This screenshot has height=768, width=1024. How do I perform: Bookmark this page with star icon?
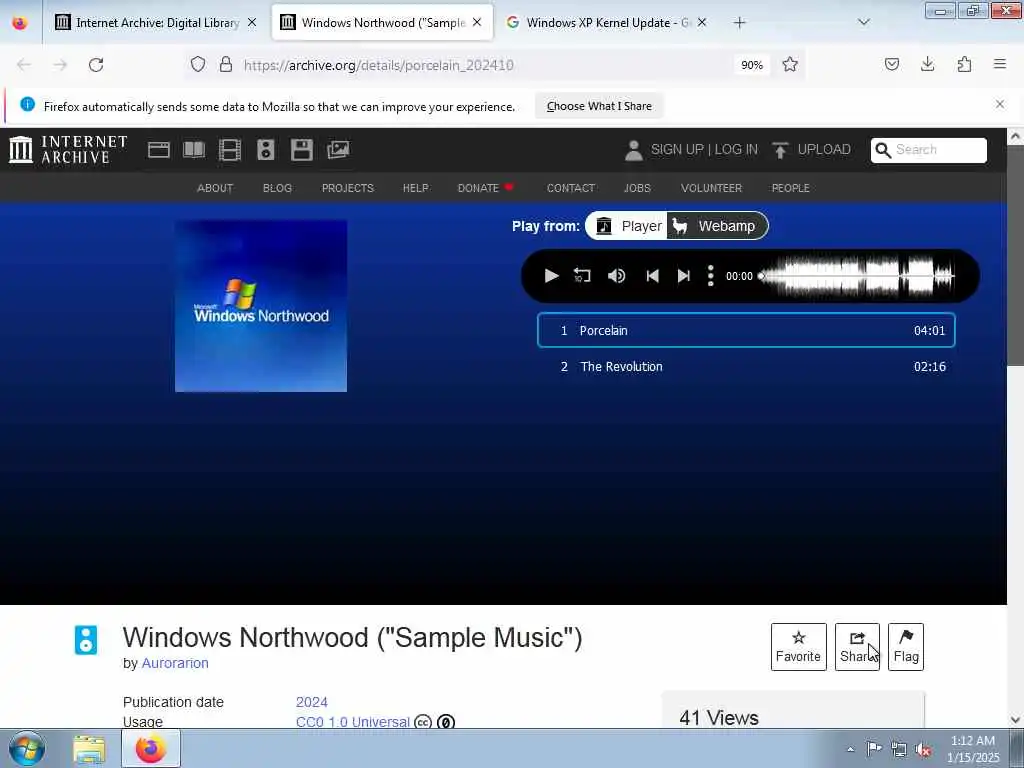coord(790,64)
